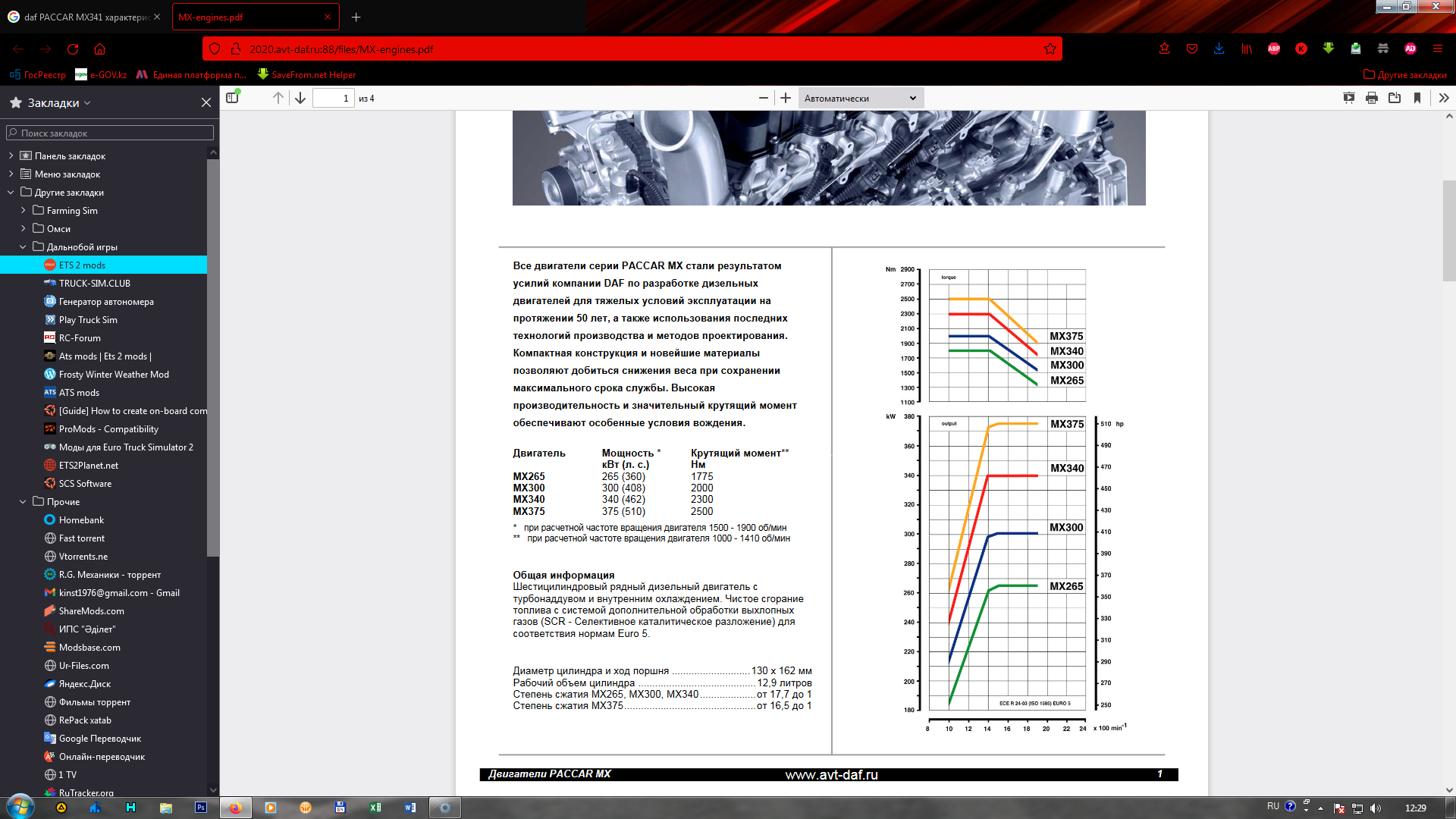Expand the Farming Sim folder
This screenshot has width=1456, height=819.
(23, 210)
